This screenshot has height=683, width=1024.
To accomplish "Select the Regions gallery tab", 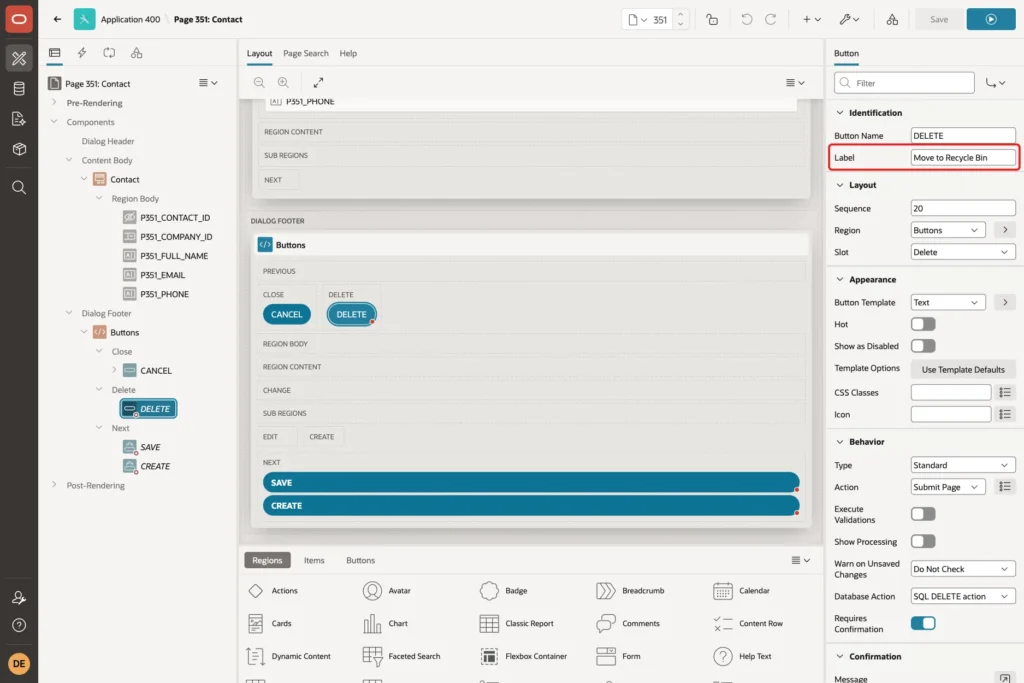I will [267, 560].
